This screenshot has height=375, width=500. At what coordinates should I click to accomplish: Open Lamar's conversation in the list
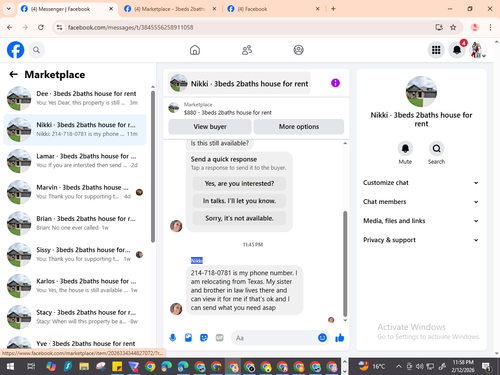point(75,161)
